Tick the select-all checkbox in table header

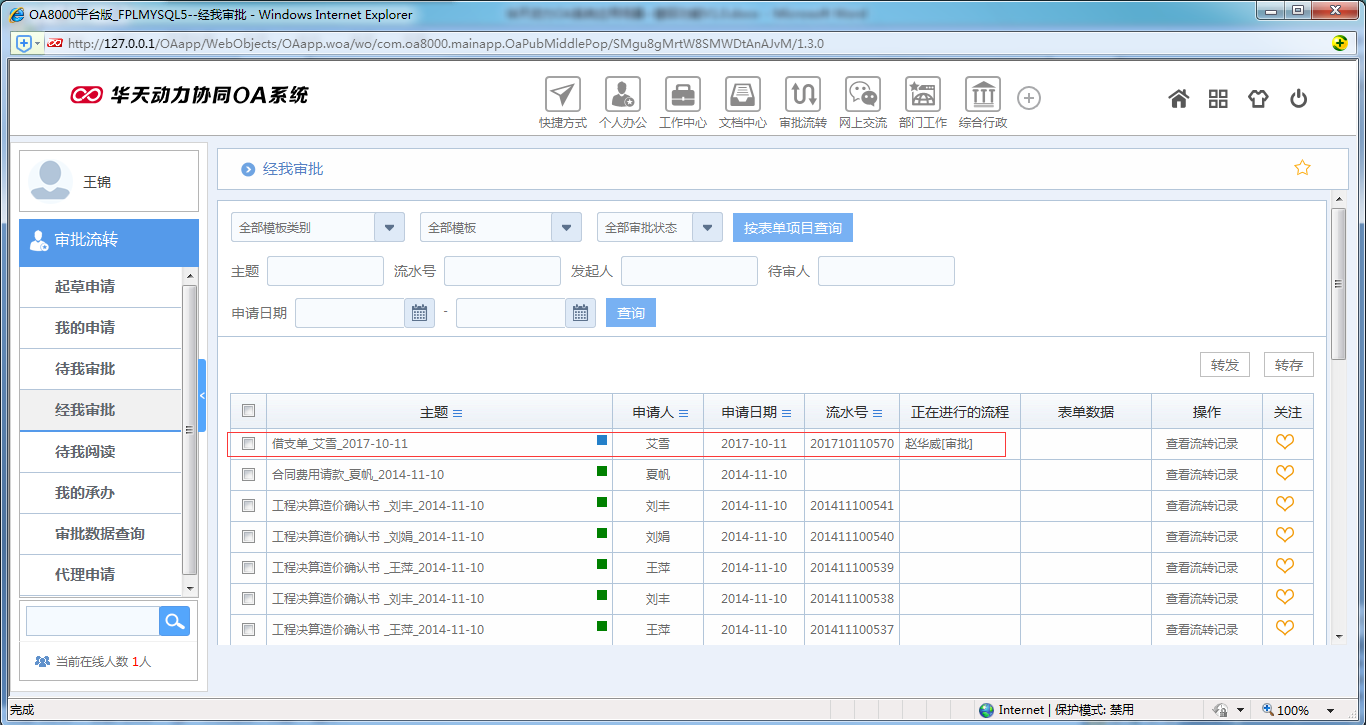pyautogui.click(x=249, y=411)
